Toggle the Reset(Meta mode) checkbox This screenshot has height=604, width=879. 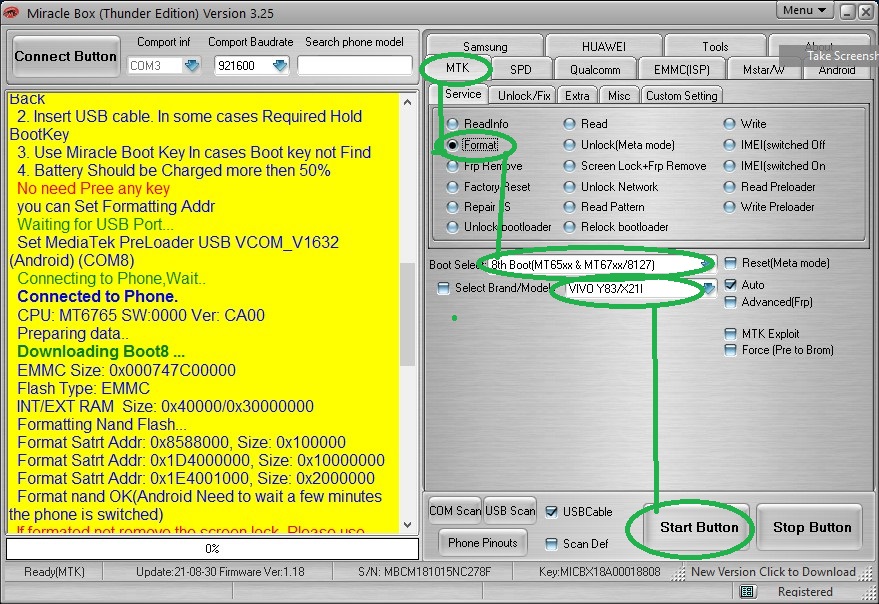pyautogui.click(x=730, y=263)
